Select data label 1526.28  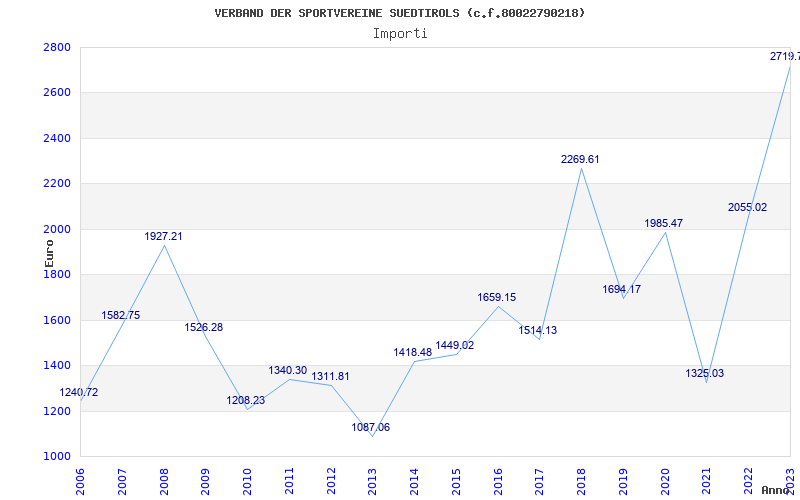click(204, 327)
